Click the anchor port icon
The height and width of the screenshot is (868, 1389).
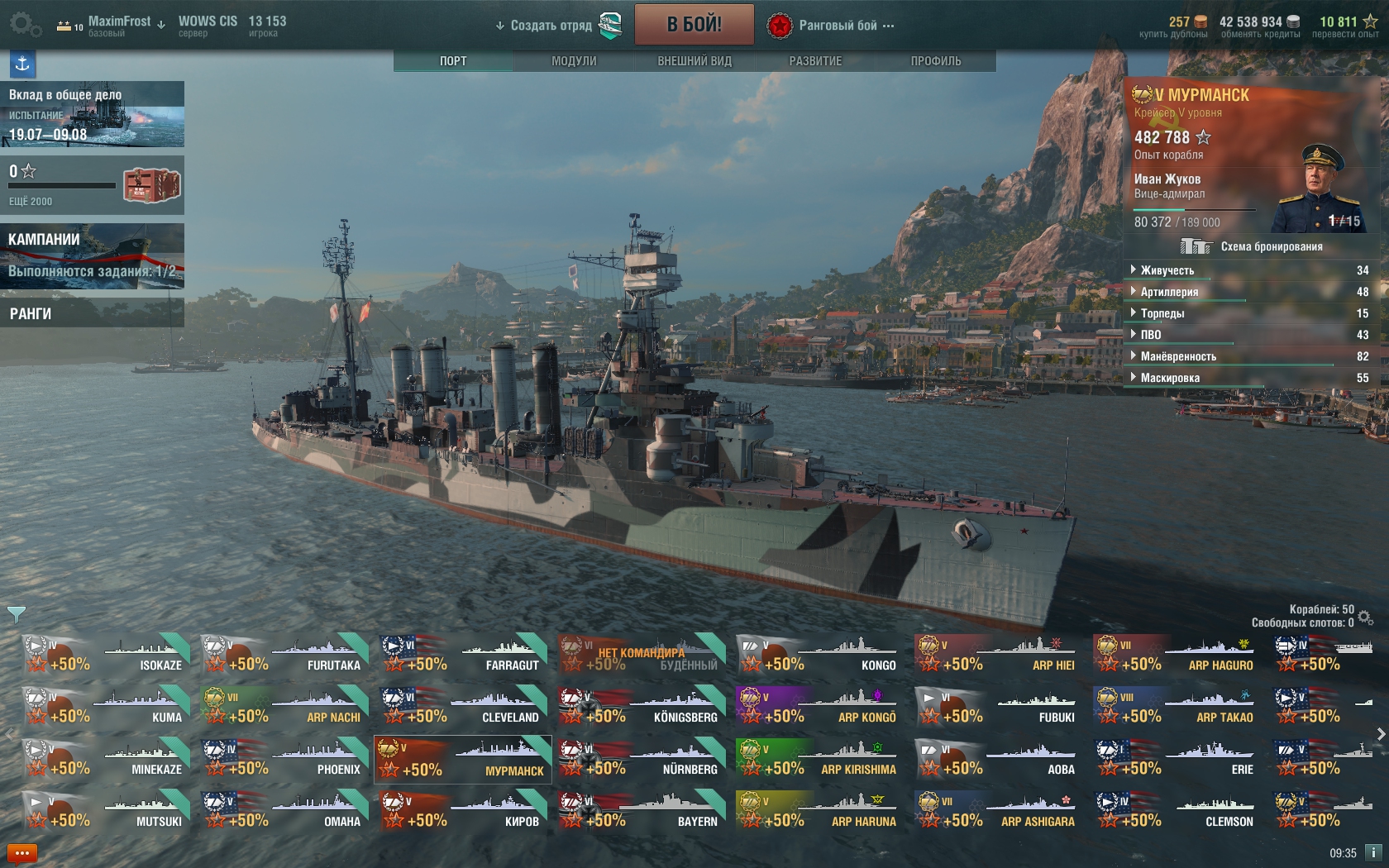(x=22, y=64)
